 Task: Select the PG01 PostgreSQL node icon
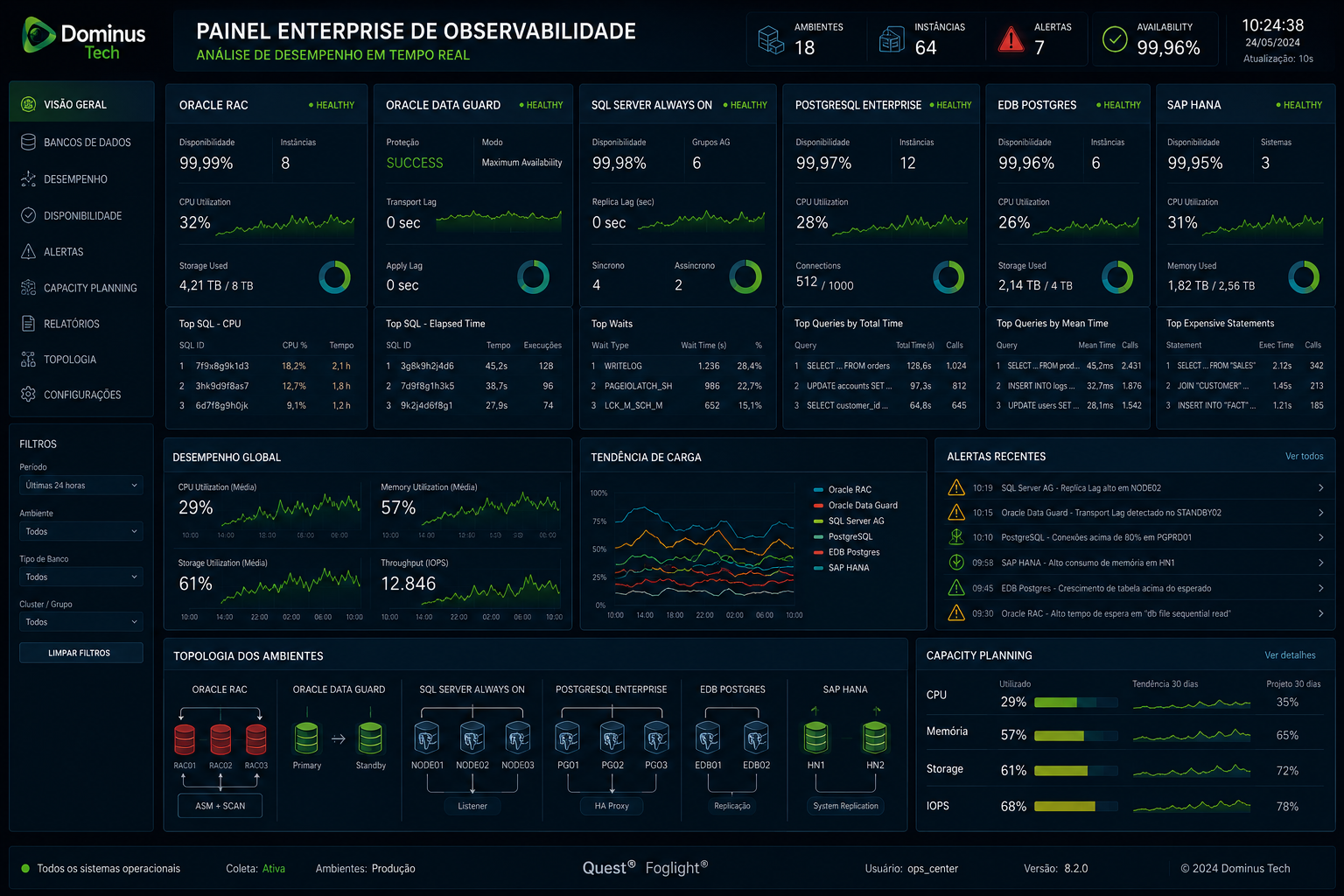click(568, 738)
